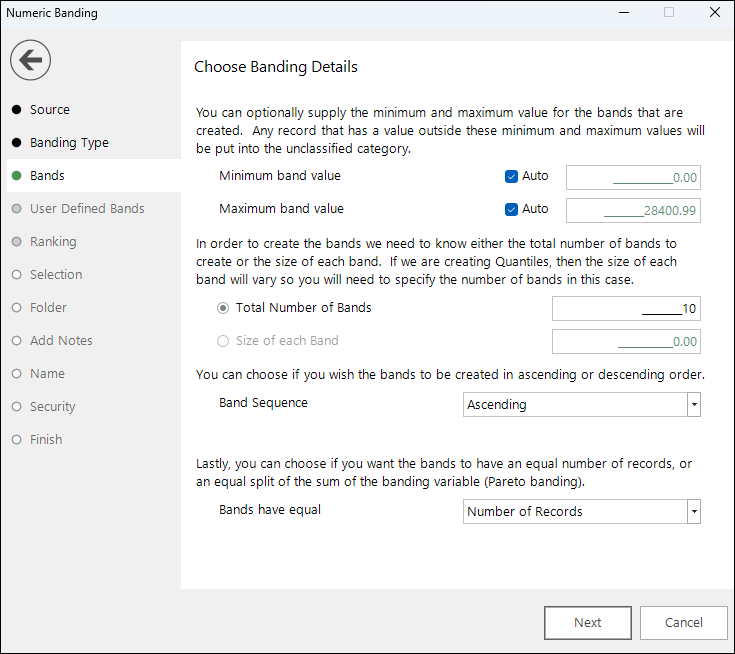Click the Choose Banding Details heading
The width and height of the screenshot is (735, 654).
276,67
